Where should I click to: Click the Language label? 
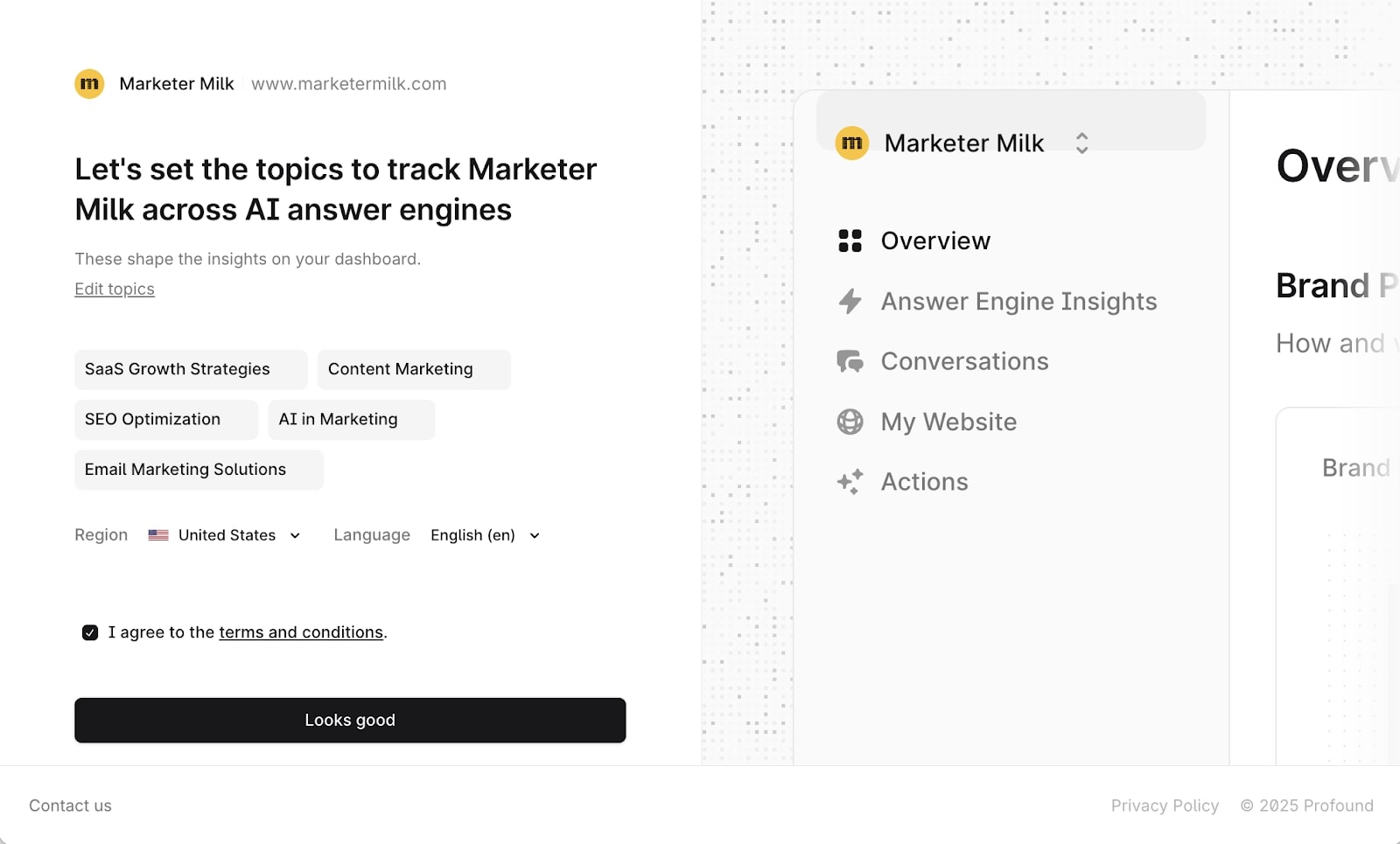coord(372,535)
